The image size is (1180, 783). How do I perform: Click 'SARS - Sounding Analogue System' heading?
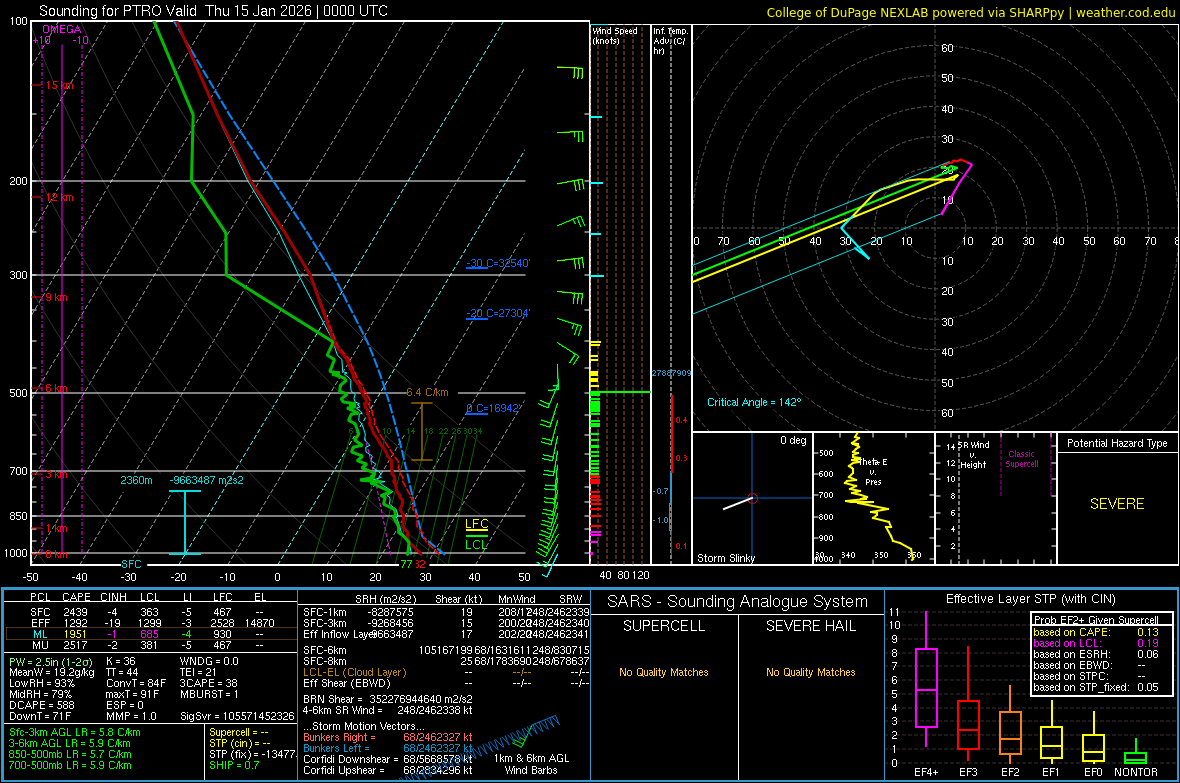click(738, 602)
